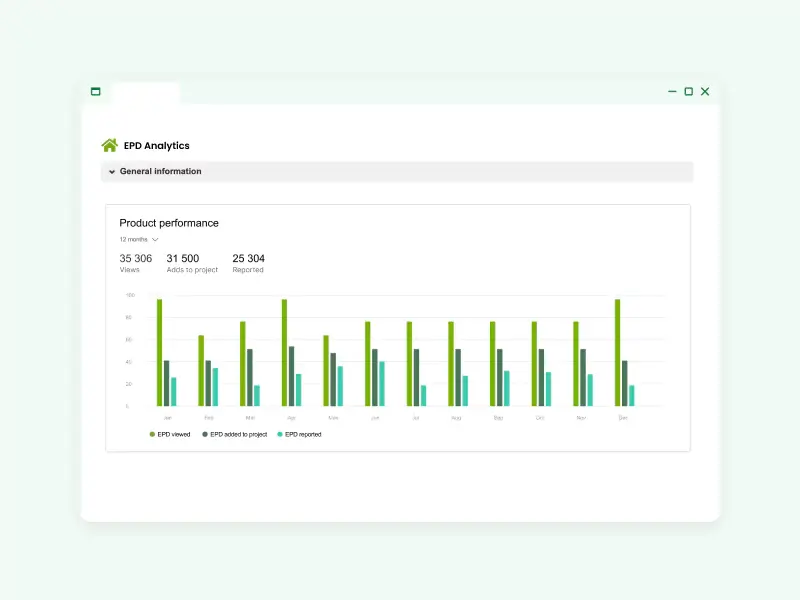Click the 31 500 Adds to project figure
The width and height of the screenshot is (800, 600).
tap(192, 263)
